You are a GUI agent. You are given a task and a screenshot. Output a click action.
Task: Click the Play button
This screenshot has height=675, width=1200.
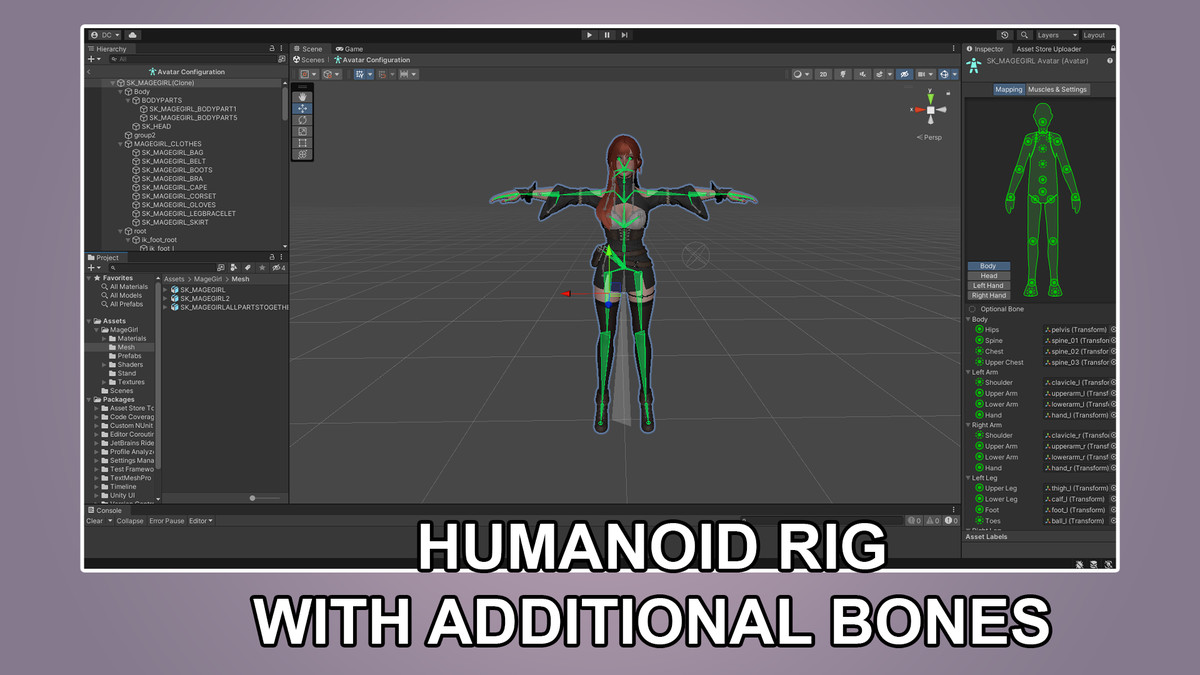(589, 35)
